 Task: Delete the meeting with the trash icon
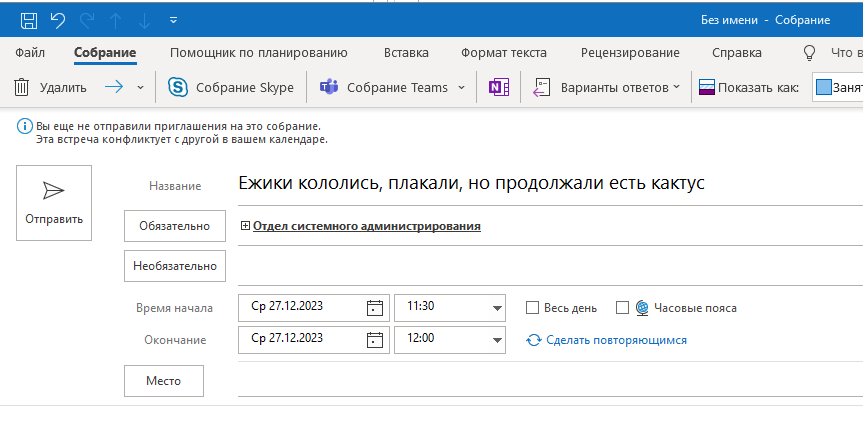pyautogui.click(x=21, y=88)
